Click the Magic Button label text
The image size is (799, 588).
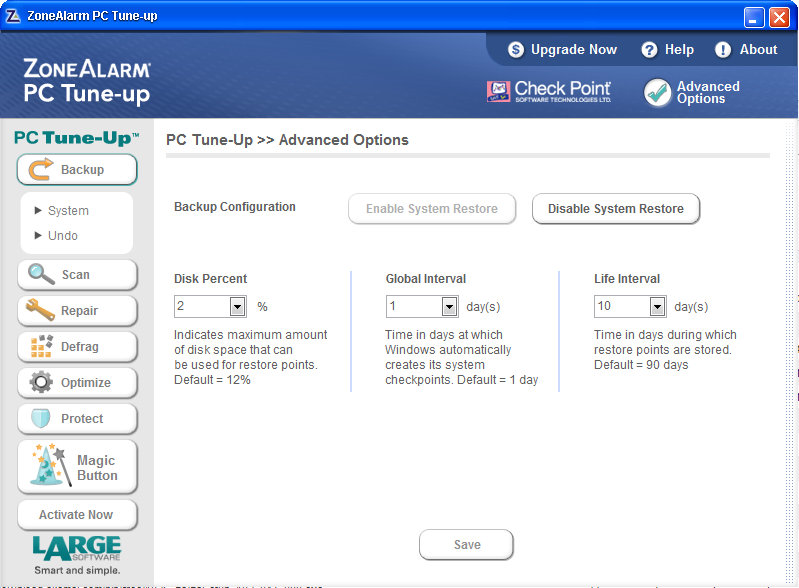tap(97, 468)
